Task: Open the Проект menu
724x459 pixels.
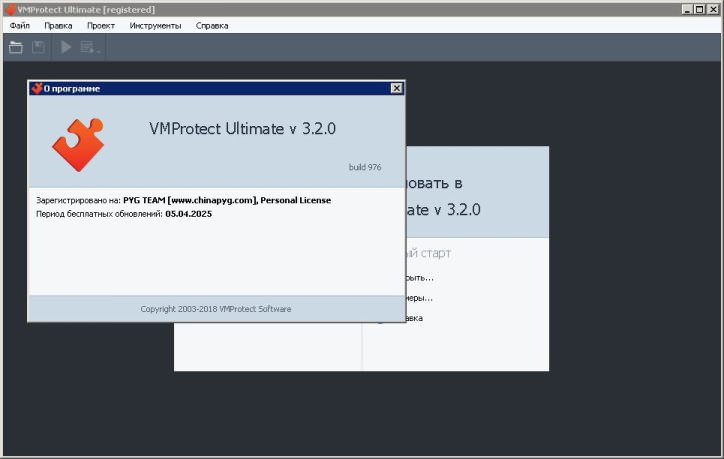Action: [x=101, y=26]
